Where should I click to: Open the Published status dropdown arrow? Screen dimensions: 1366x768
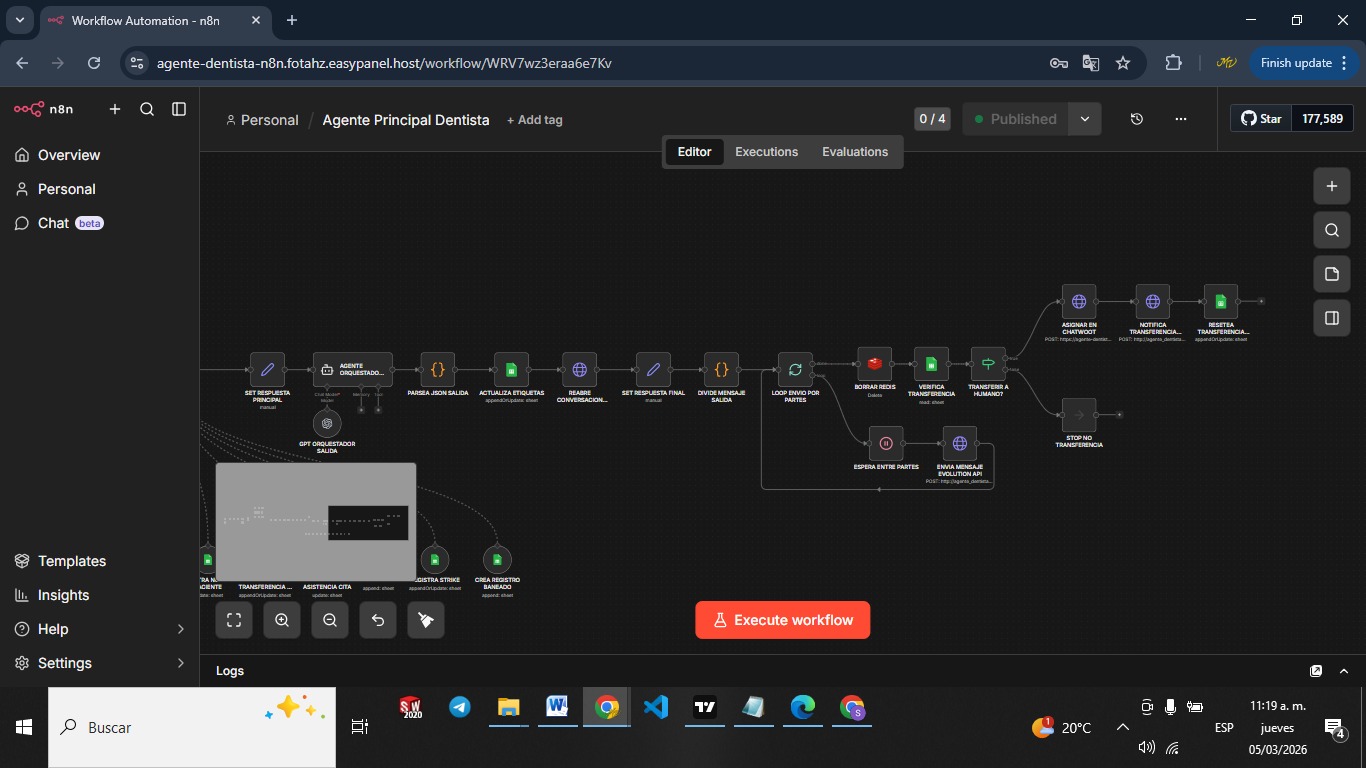click(1085, 119)
